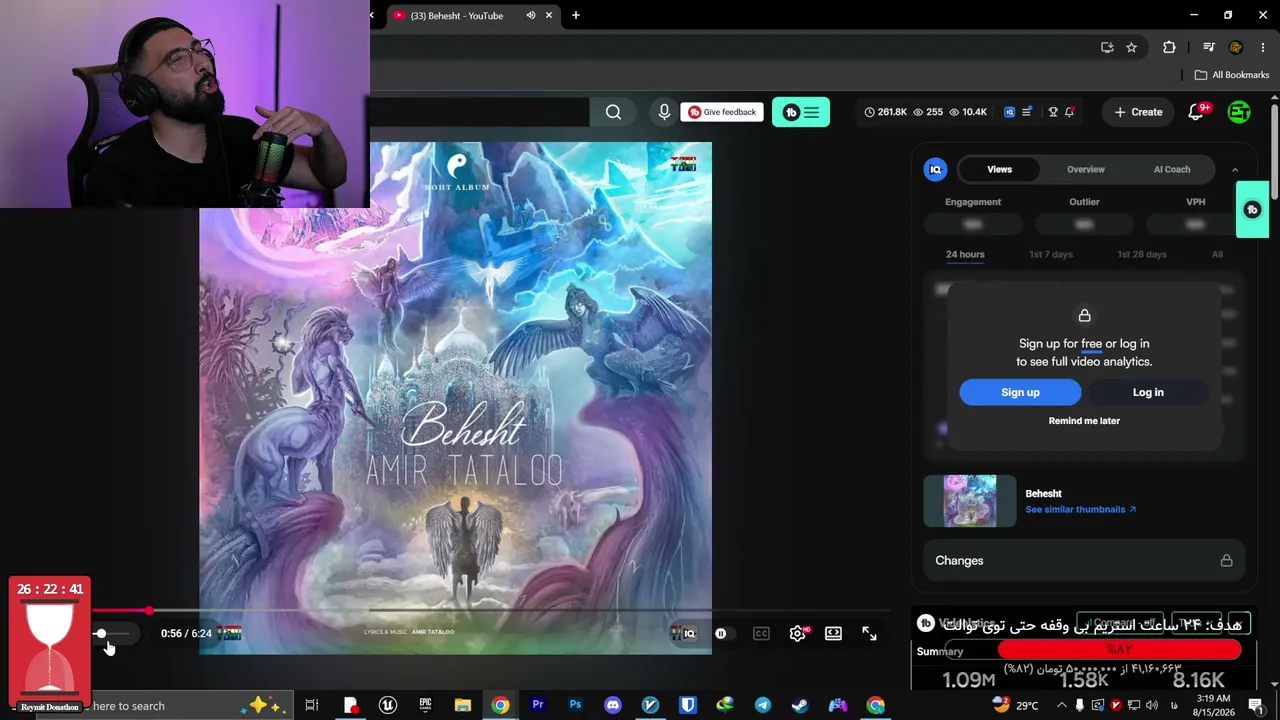
Task: Open Discord from the taskbar
Action: 612,705
